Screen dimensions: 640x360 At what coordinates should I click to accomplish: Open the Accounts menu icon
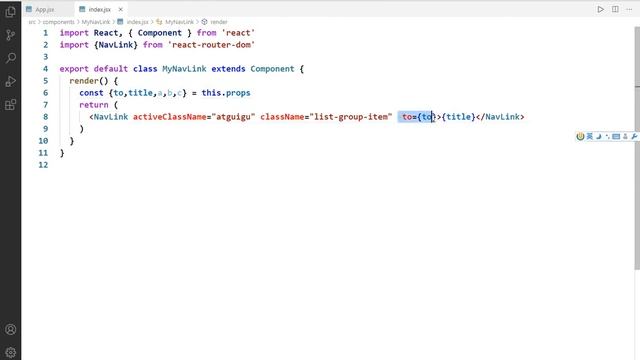tap(11, 329)
